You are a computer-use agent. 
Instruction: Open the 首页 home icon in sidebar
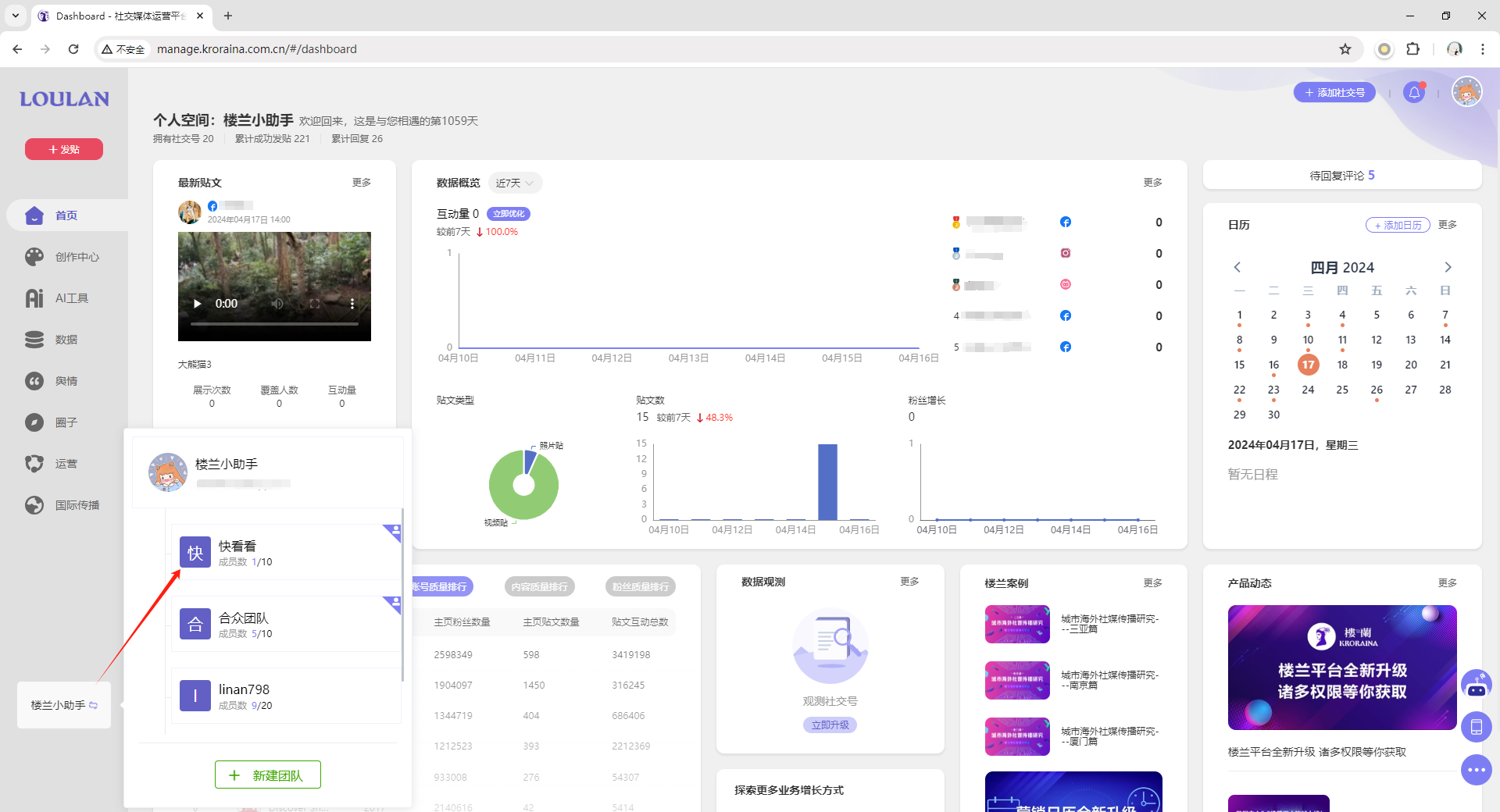coord(34,215)
